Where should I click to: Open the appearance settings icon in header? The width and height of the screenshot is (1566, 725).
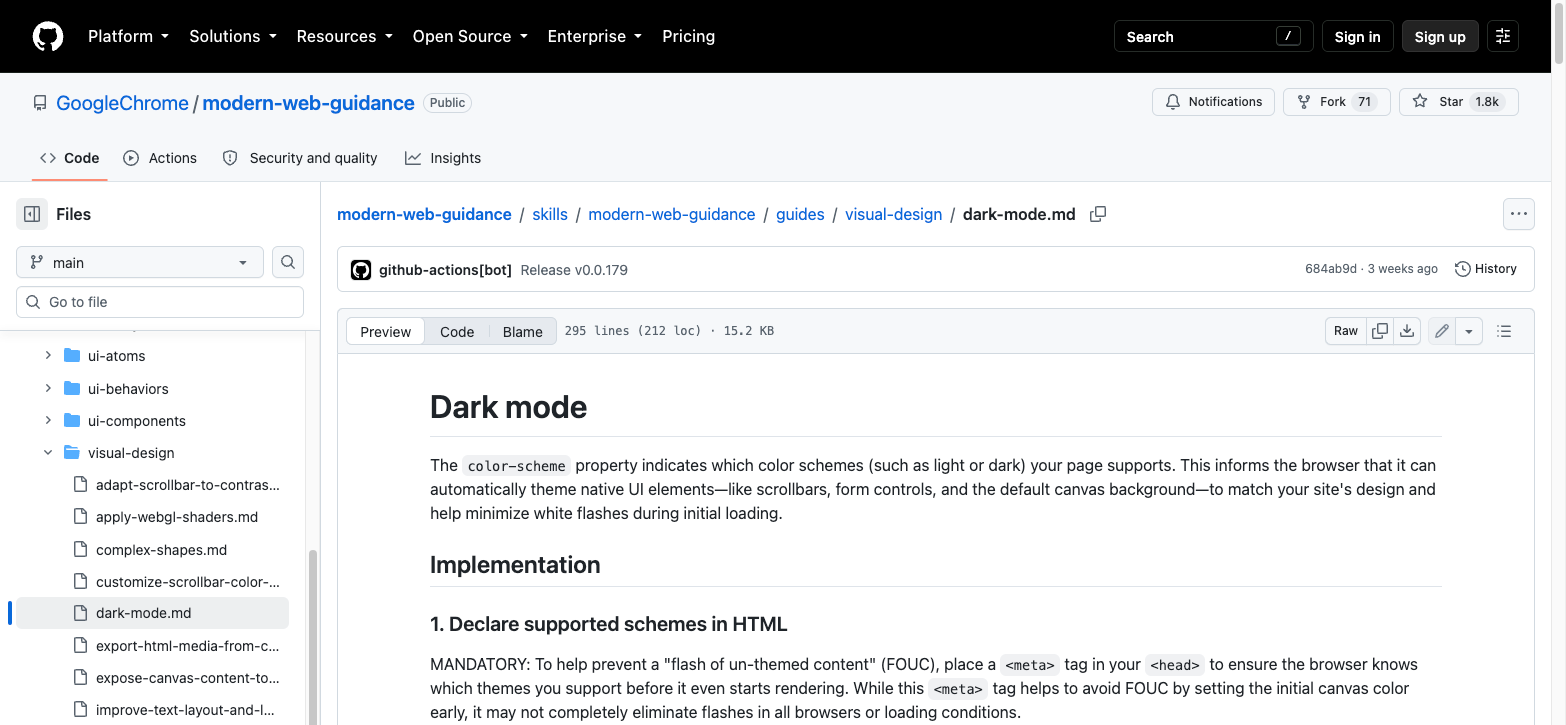pyautogui.click(x=1503, y=36)
